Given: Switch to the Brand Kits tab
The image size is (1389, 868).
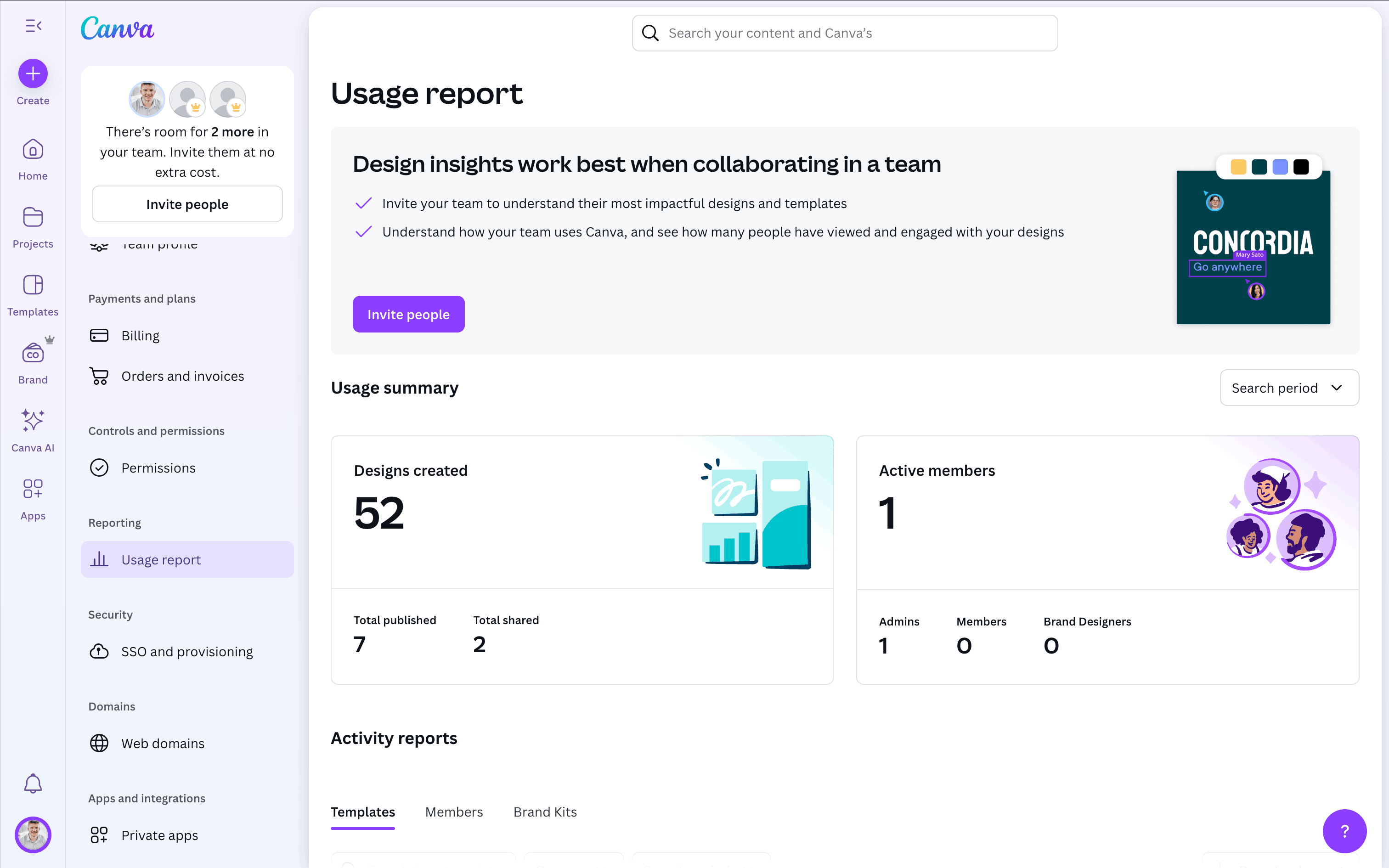Looking at the screenshot, I should point(545,812).
